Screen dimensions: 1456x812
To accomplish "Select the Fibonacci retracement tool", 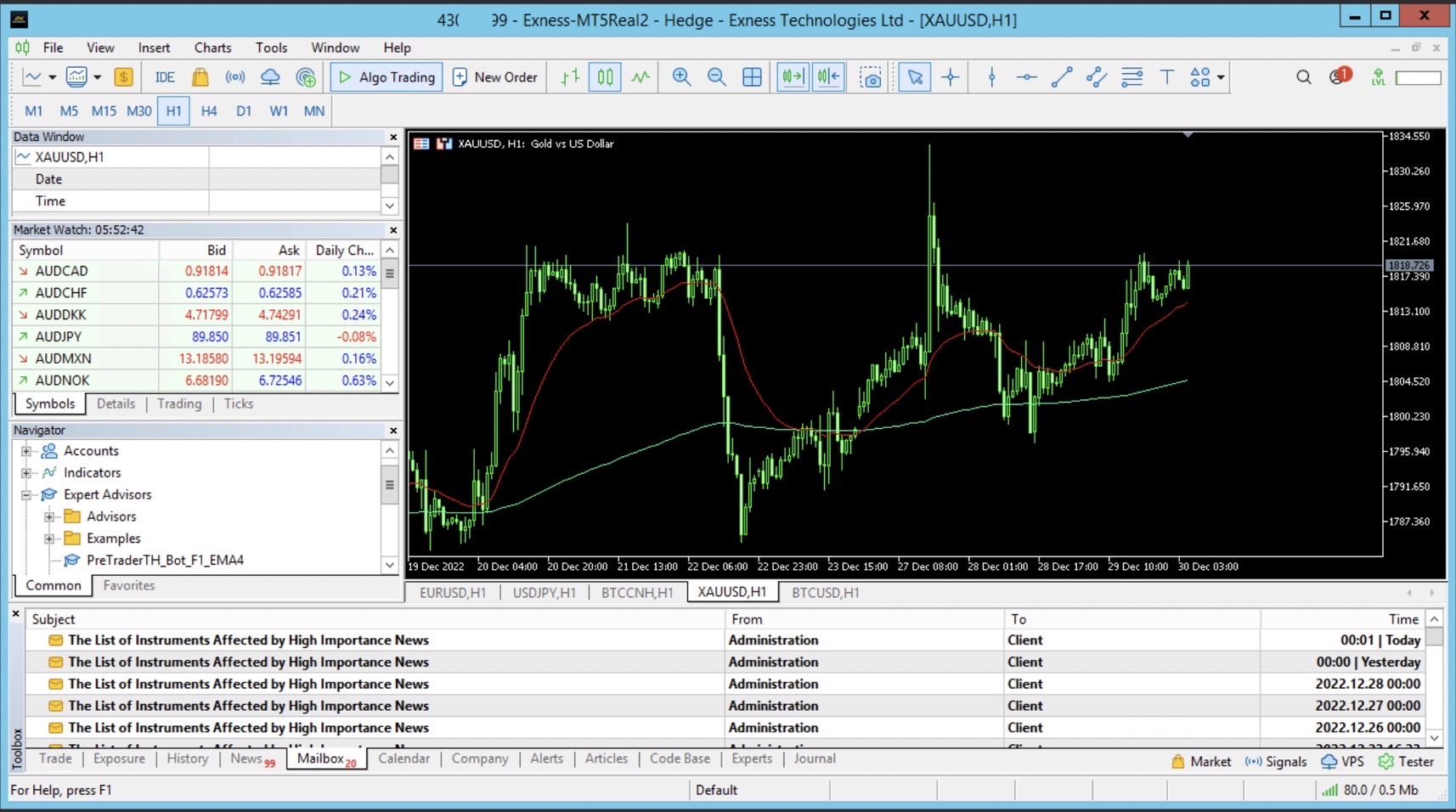I will pyautogui.click(x=1132, y=77).
